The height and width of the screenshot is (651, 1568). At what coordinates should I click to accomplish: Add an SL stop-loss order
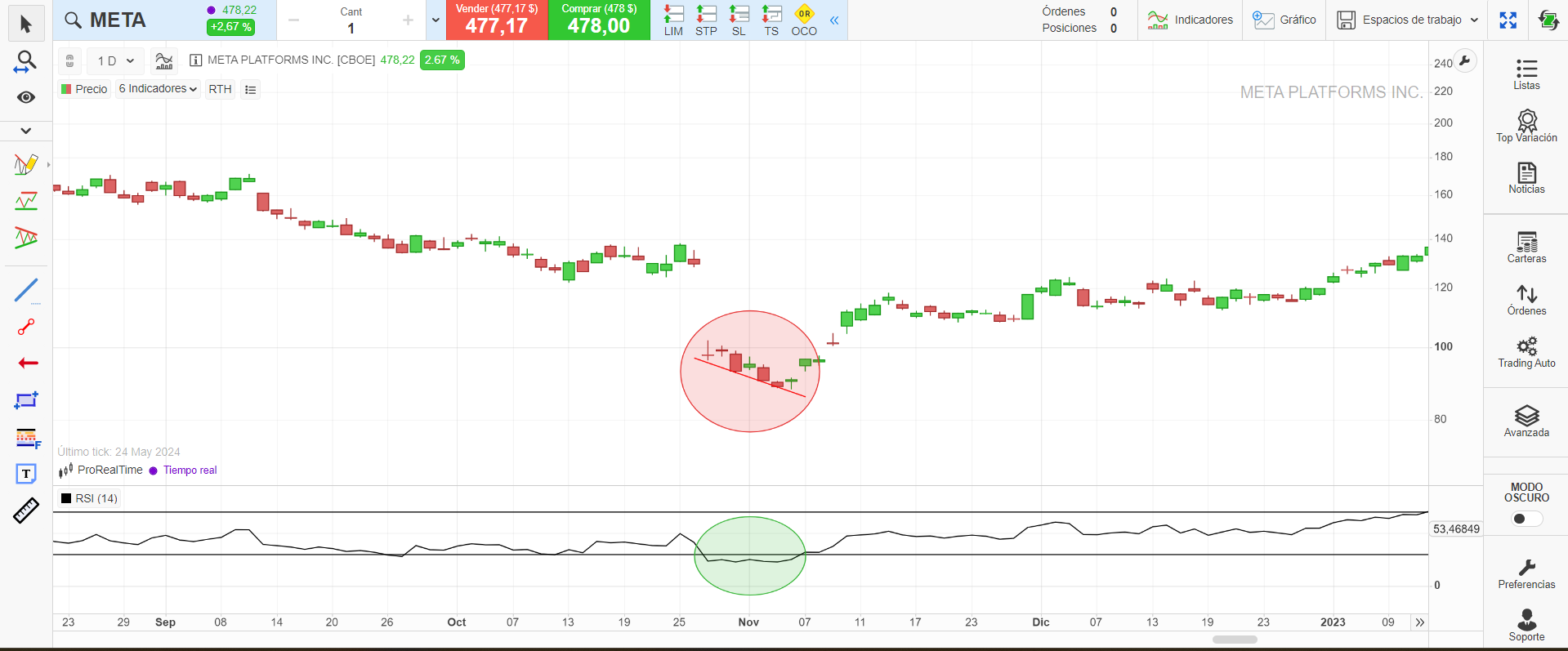(x=739, y=20)
